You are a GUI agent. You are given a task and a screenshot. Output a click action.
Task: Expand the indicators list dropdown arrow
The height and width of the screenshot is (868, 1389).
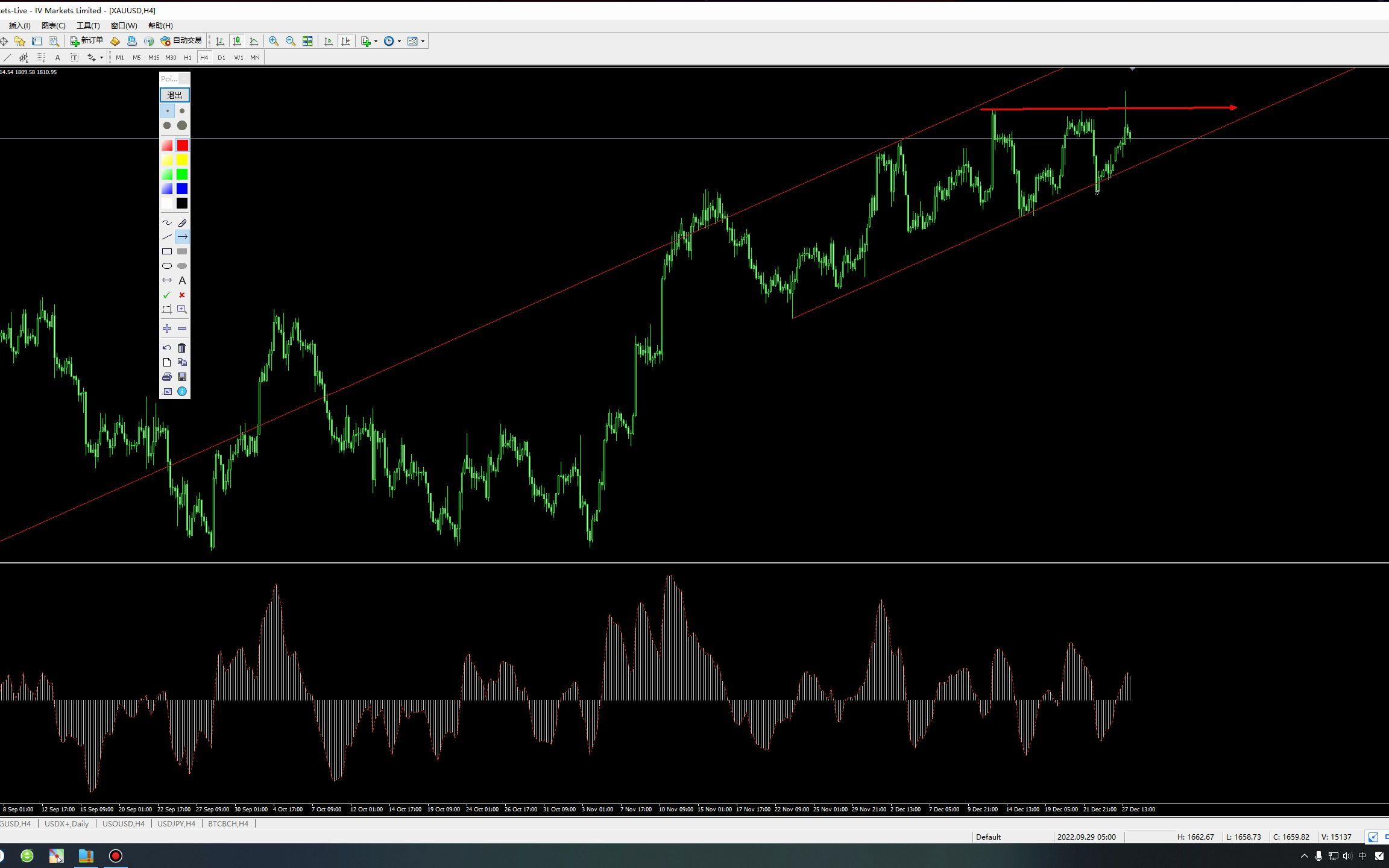click(x=376, y=41)
